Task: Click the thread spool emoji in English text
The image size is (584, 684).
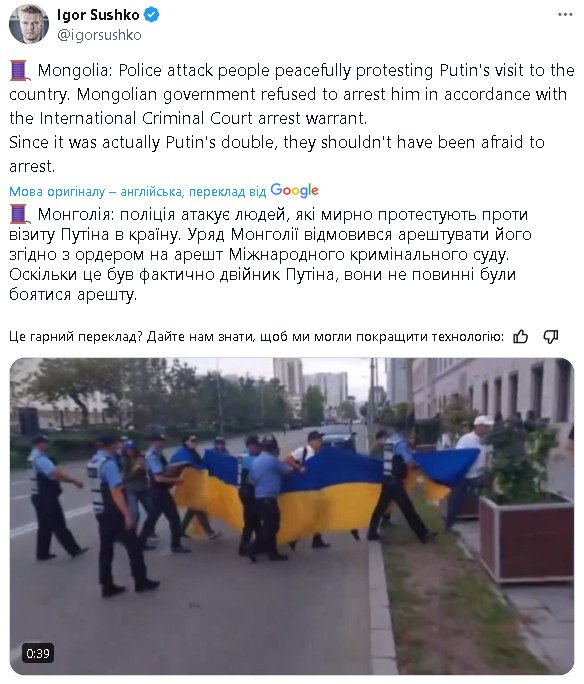Action: [20, 71]
